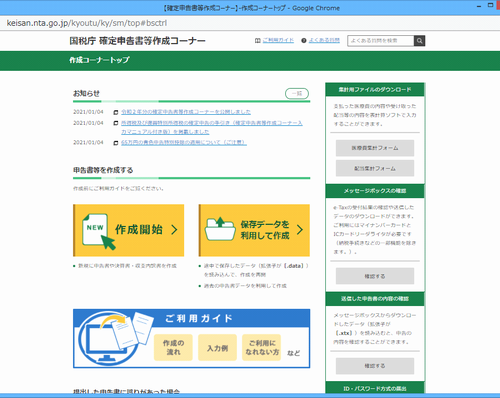Screen dimensions: 500x398
Task: Open the news link about 65万円 青色申告特別控除
Action: tap(184, 143)
